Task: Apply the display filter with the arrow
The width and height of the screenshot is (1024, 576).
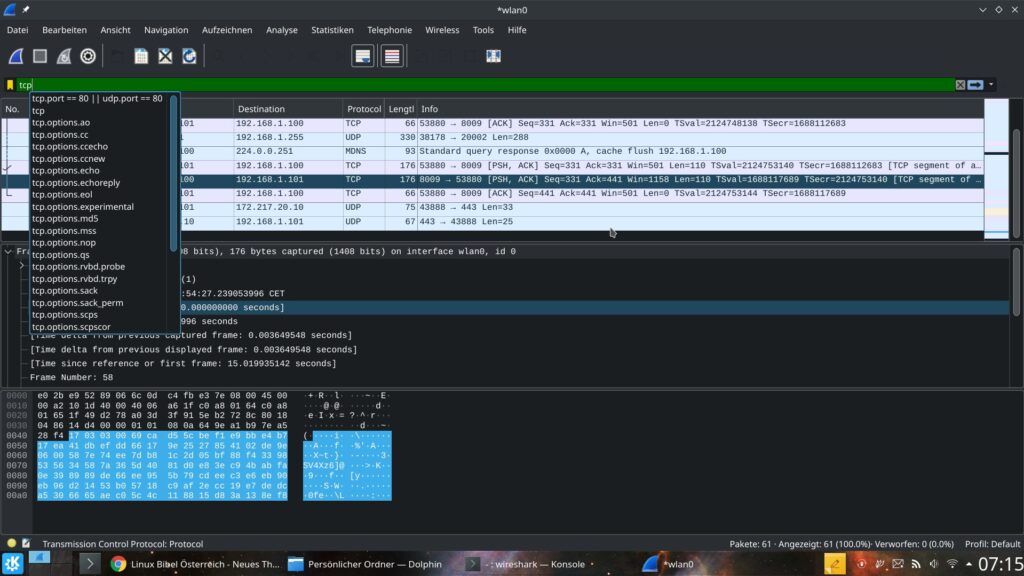Action: tap(976, 85)
